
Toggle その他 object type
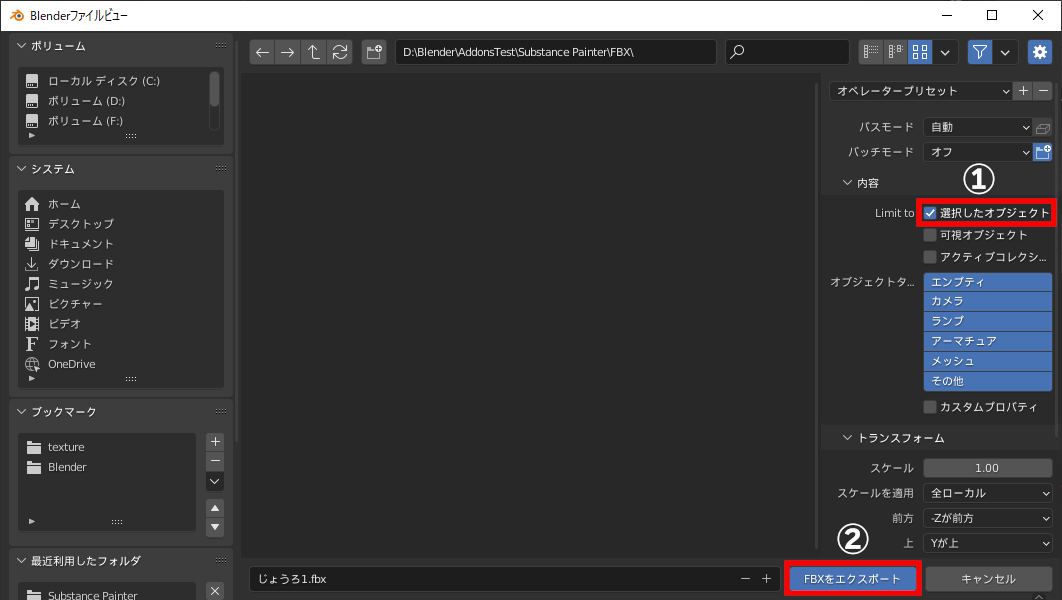pyautogui.click(x=987, y=381)
